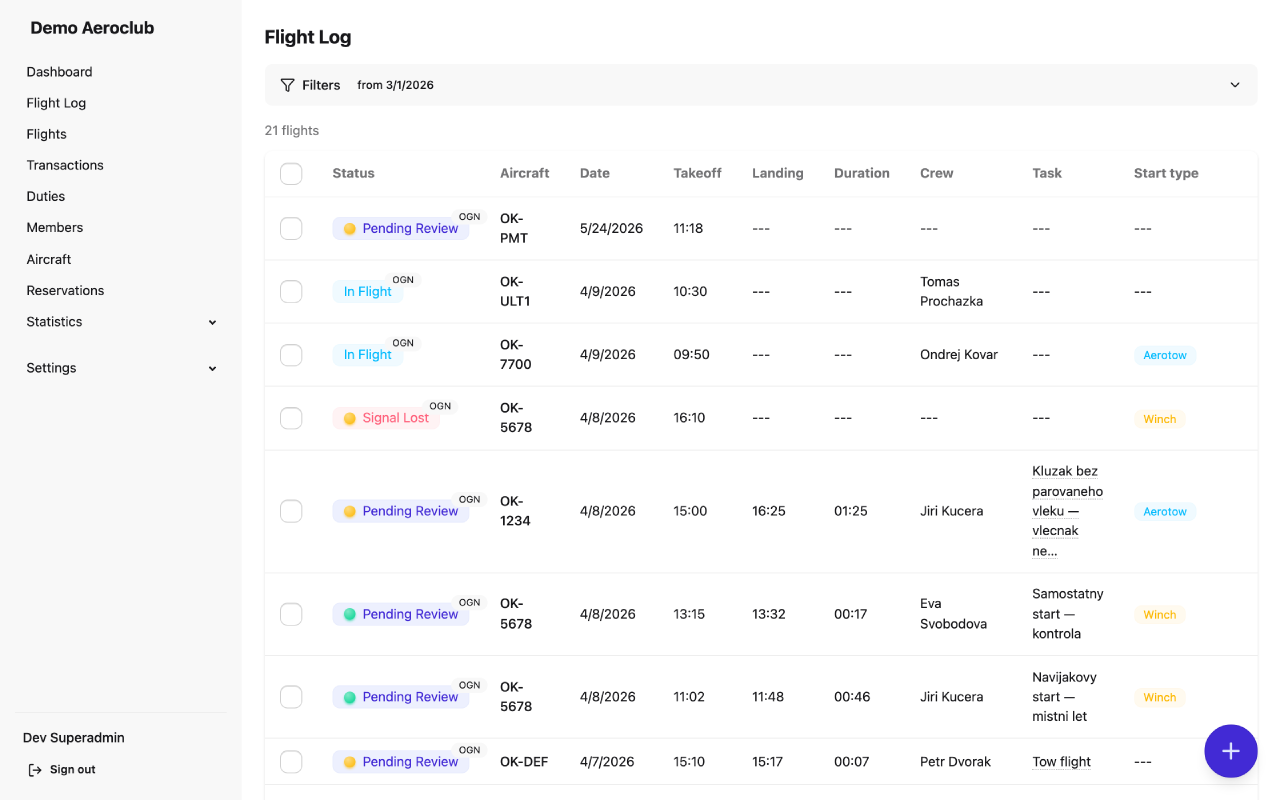Image resolution: width=1280 pixels, height=800 pixels.
Task: Check the OK-ULT1 flight row checkbox
Action: (x=291, y=292)
